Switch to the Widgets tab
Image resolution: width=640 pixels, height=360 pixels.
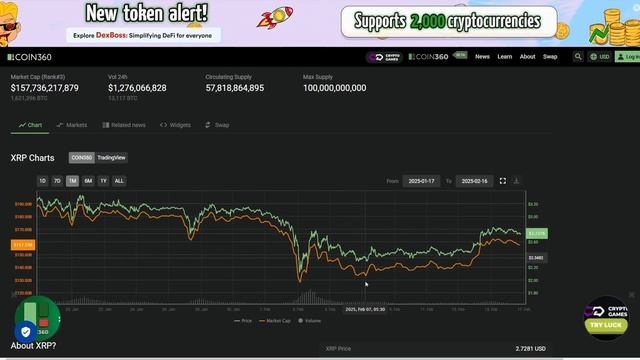pyautogui.click(x=176, y=125)
